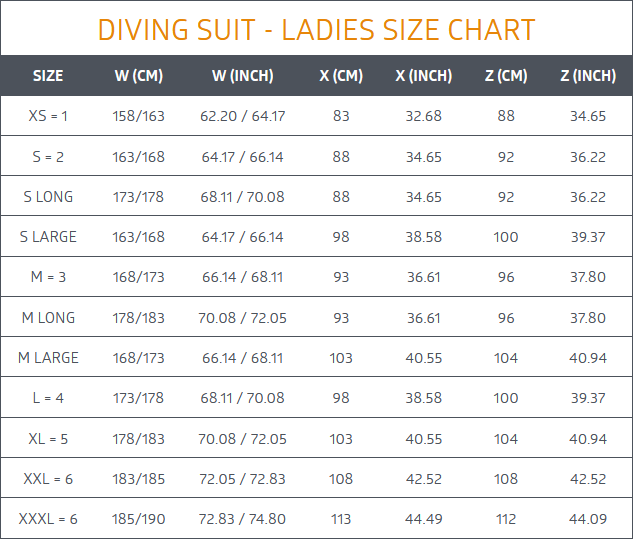Click the XS = 1 size cell
633x539 pixels.
[48, 116]
